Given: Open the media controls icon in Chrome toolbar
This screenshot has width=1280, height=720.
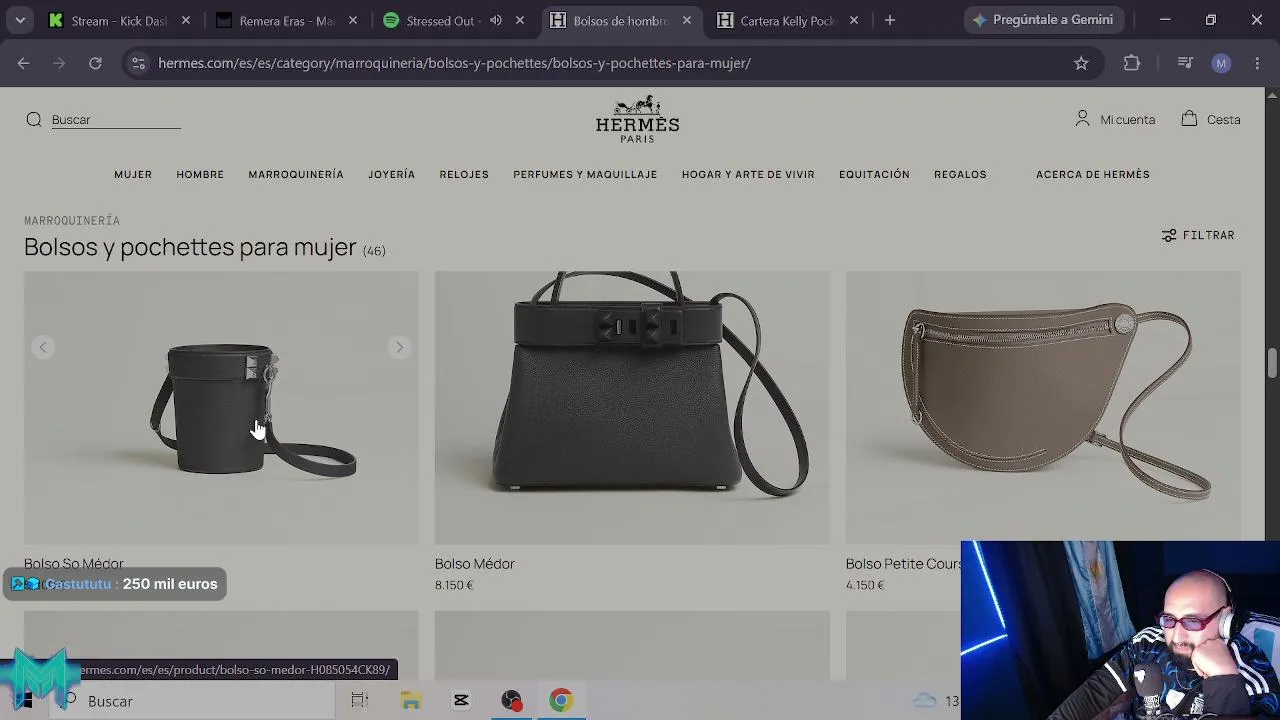Looking at the screenshot, I should click(x=1185, y=63).
